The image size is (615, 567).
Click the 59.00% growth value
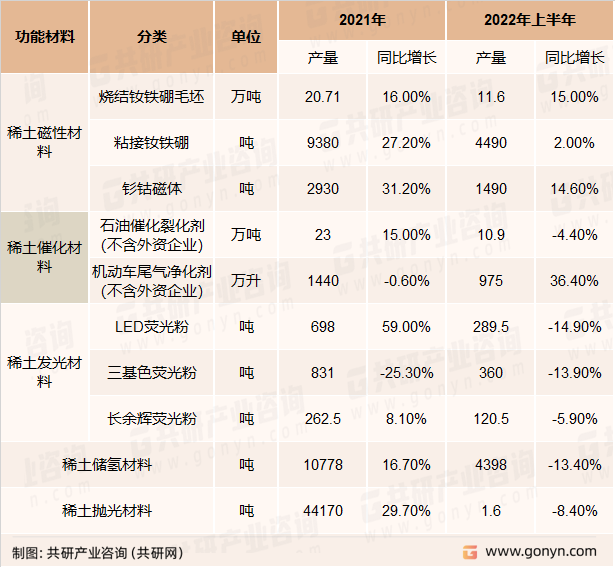407,327
